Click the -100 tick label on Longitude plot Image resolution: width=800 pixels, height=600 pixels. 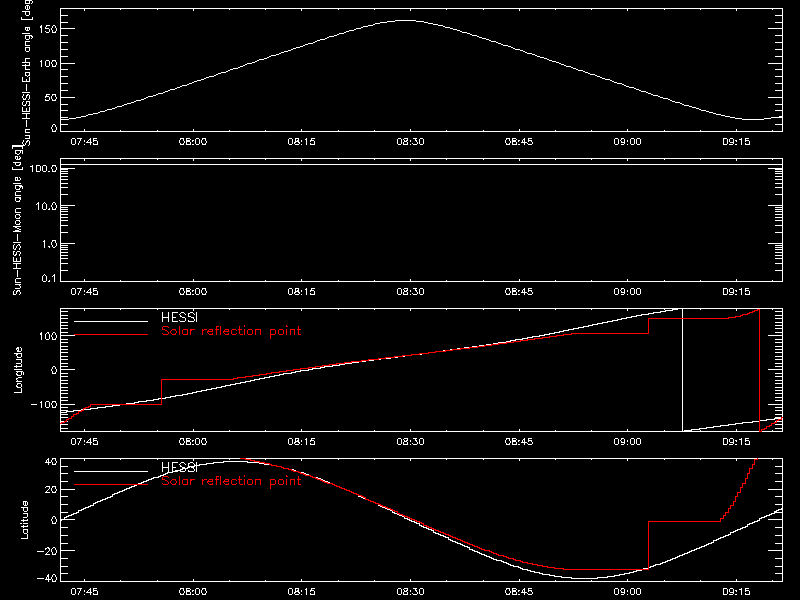tap(44, 404)
